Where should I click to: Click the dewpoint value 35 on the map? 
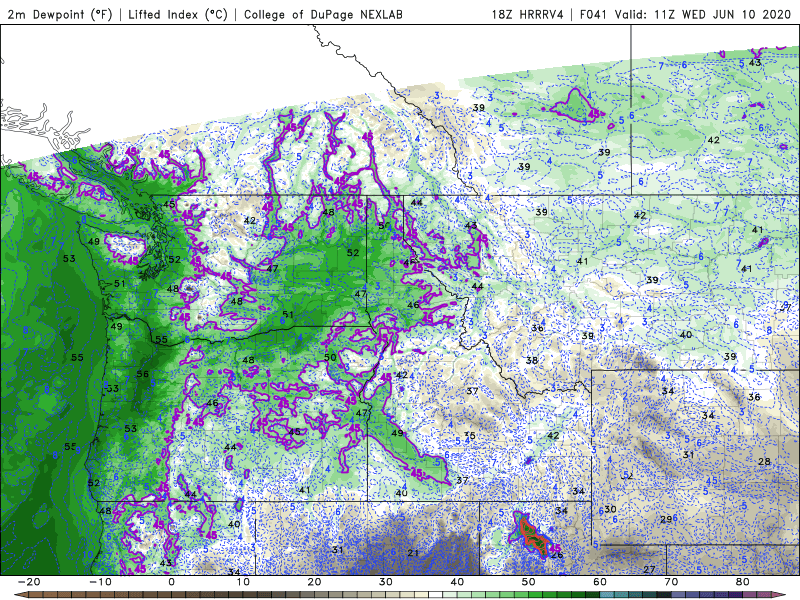pyautogui.click(x=470, y=436)
